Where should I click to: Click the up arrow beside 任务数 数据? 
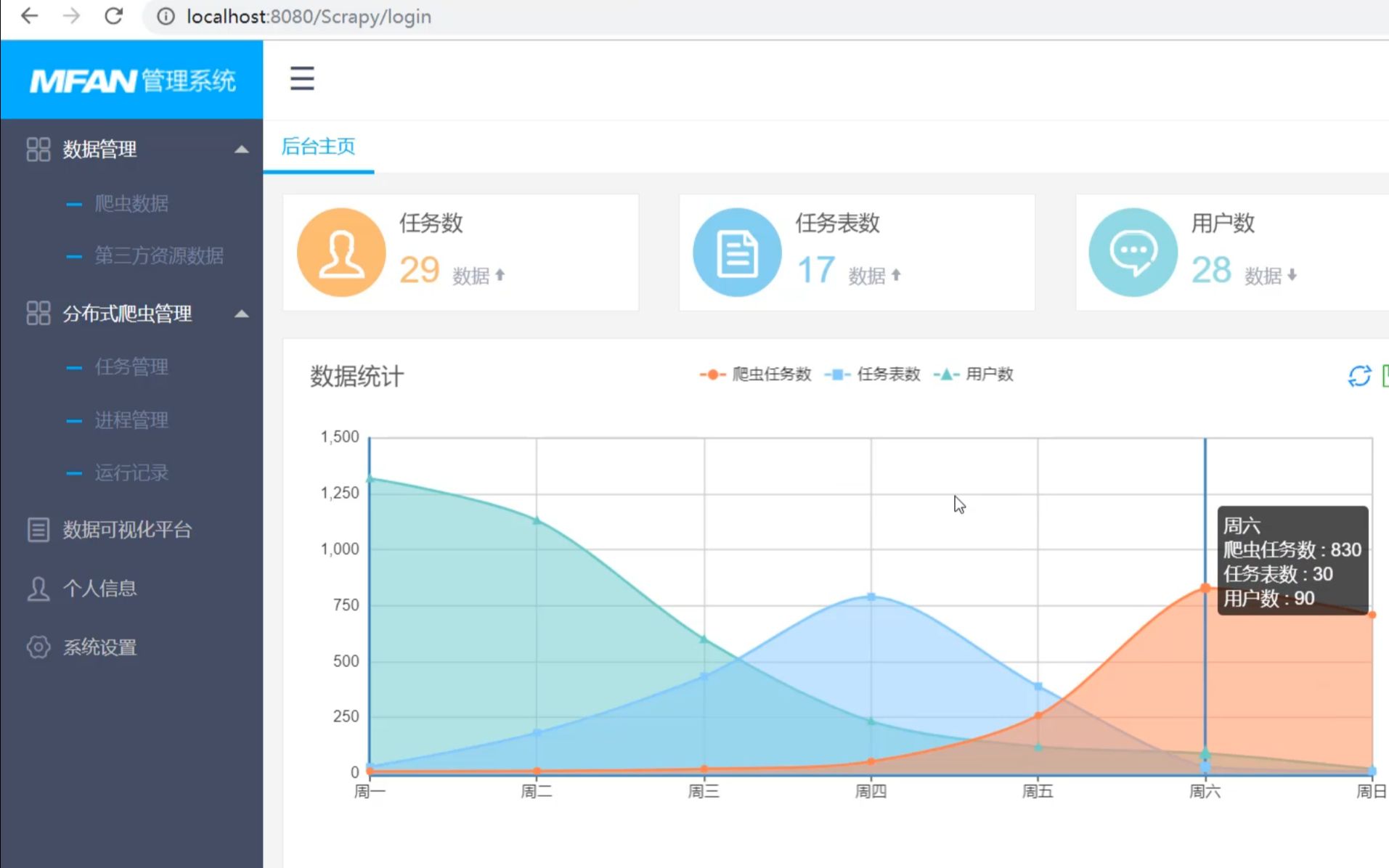tap(500, 275)
